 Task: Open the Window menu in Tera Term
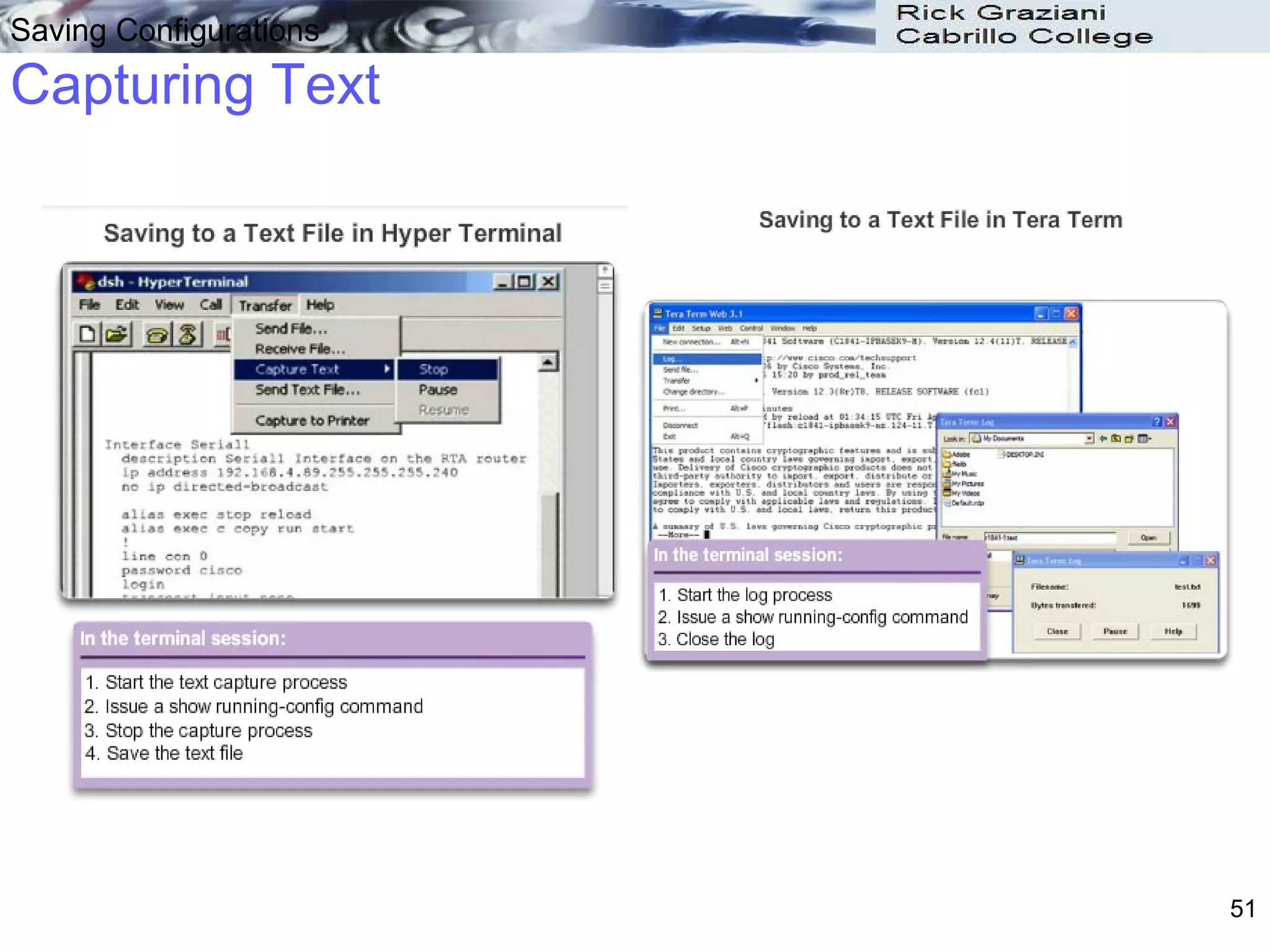(783, 328)
